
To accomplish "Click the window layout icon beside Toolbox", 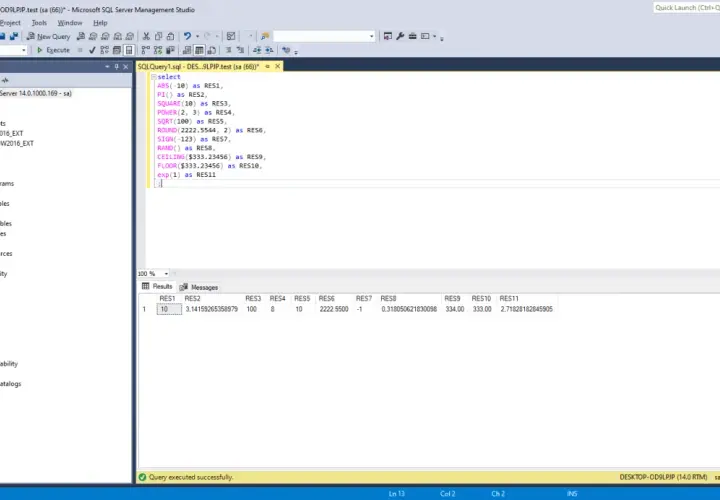I will pos(425,36).
